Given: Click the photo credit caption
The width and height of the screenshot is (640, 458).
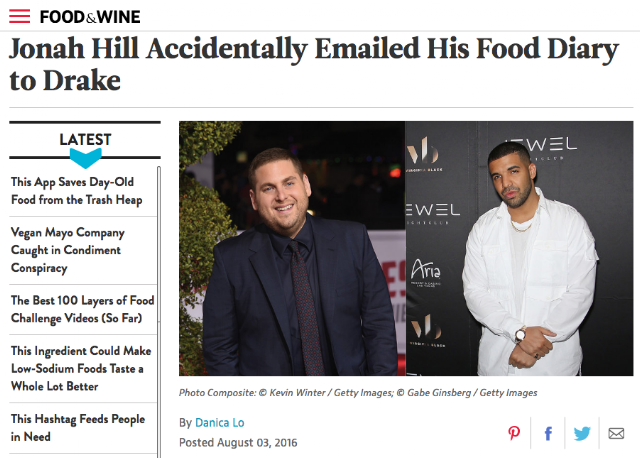Looking at the screenshot, I should pos(358,393).
